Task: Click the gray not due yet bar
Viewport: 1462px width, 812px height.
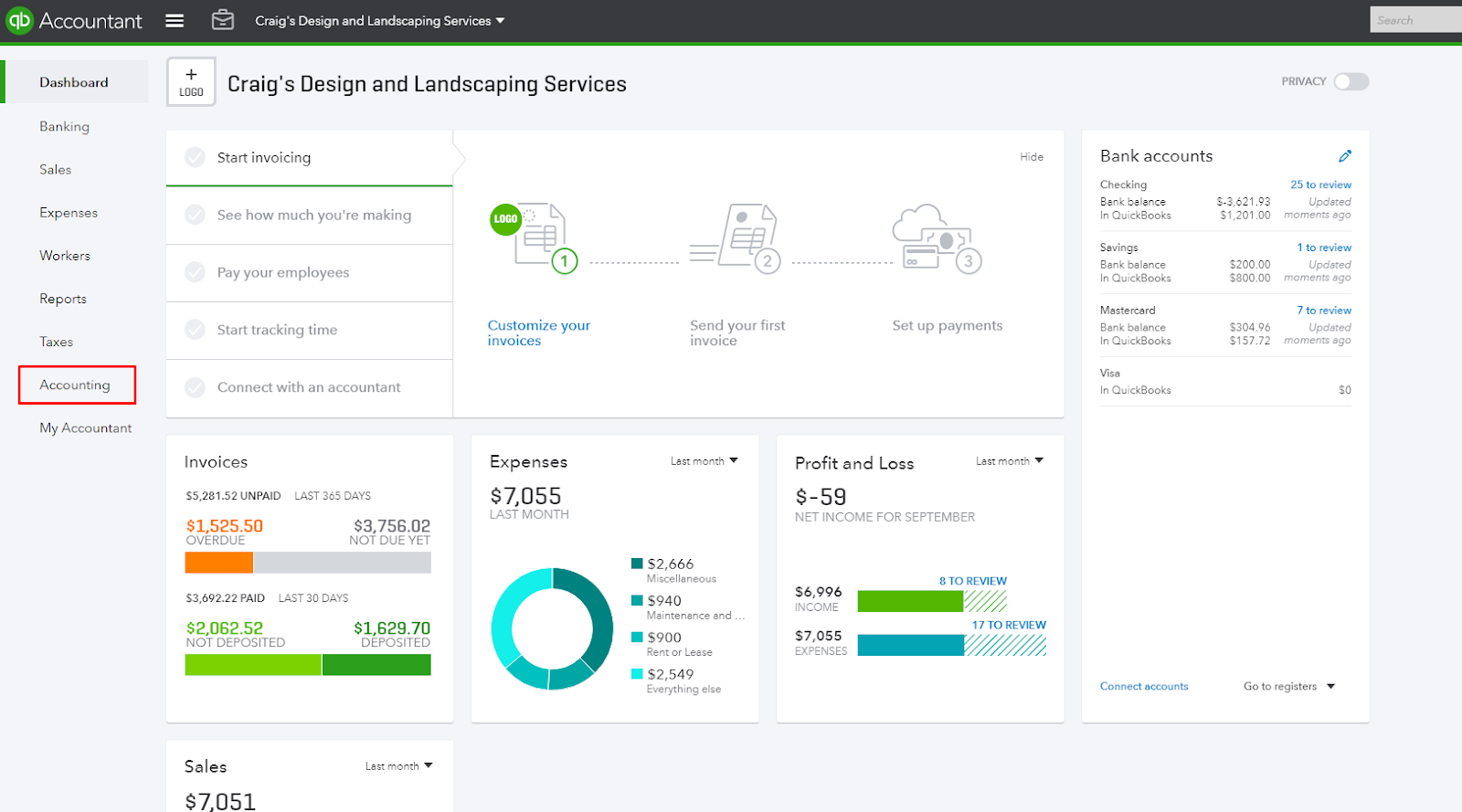Action: (343, 563)
